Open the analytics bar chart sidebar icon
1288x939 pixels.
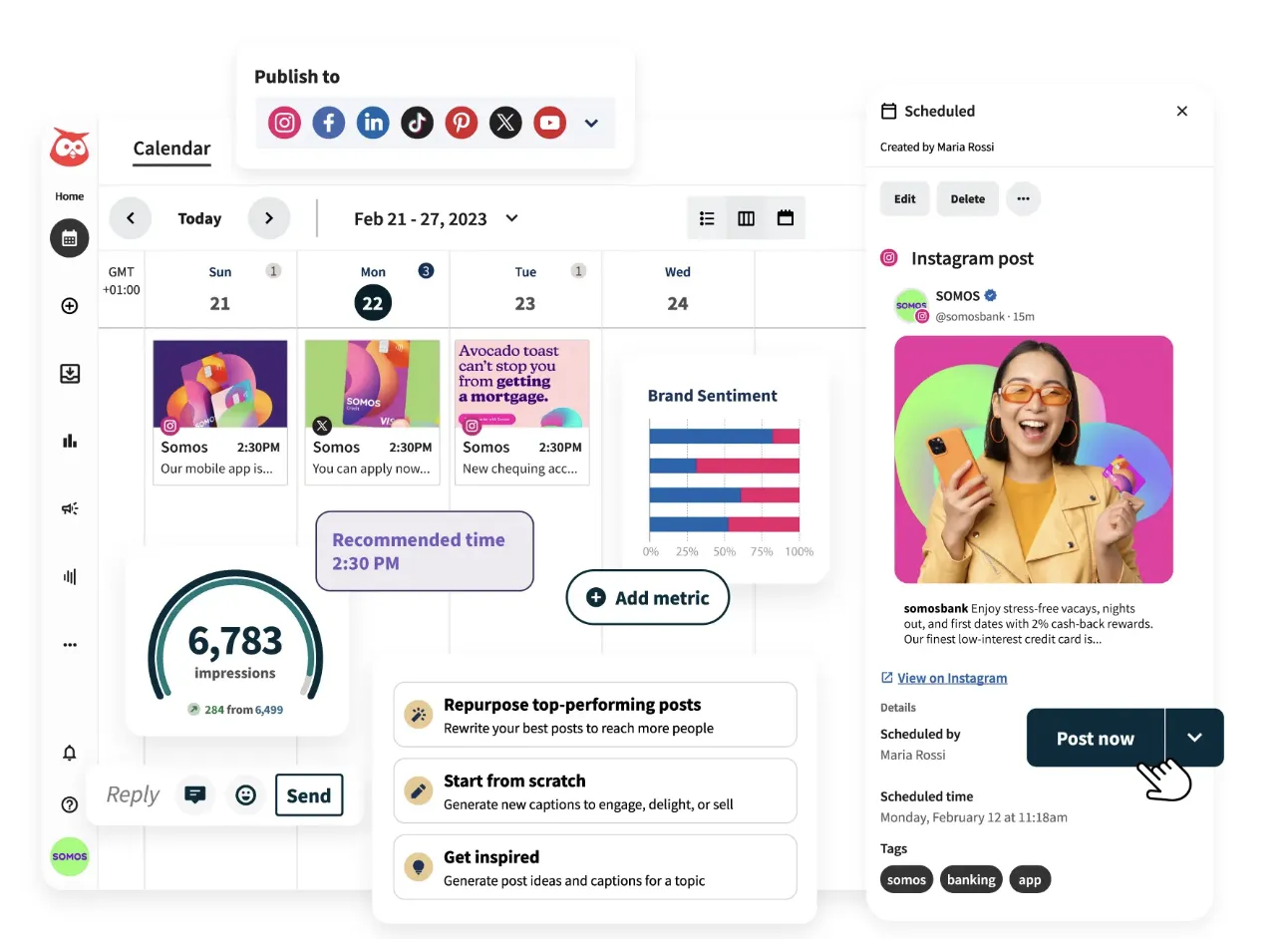tap(70, 441)
